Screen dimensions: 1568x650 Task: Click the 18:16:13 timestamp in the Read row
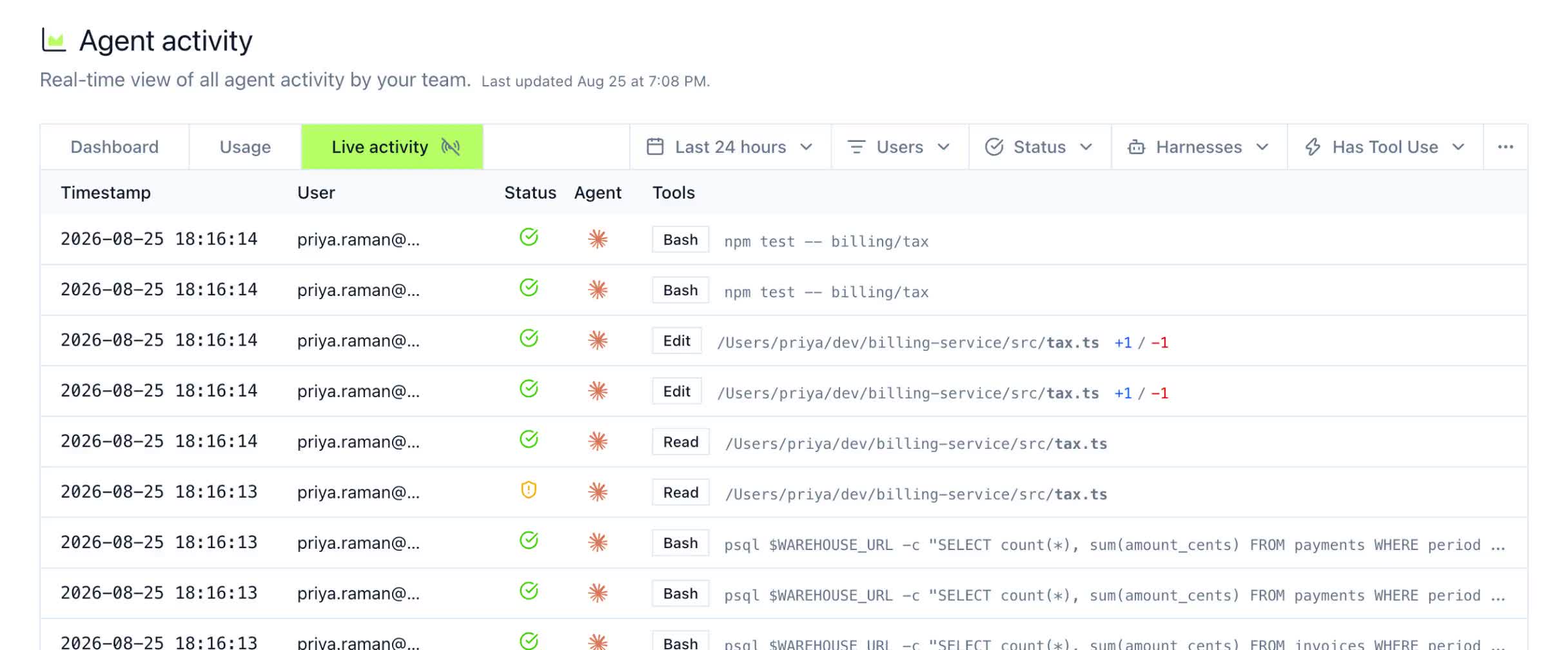coord(159,492)
